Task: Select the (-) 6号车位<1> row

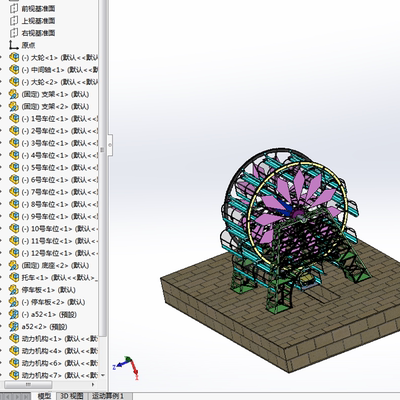Action: pyautogui.click(x=53, y=180)
